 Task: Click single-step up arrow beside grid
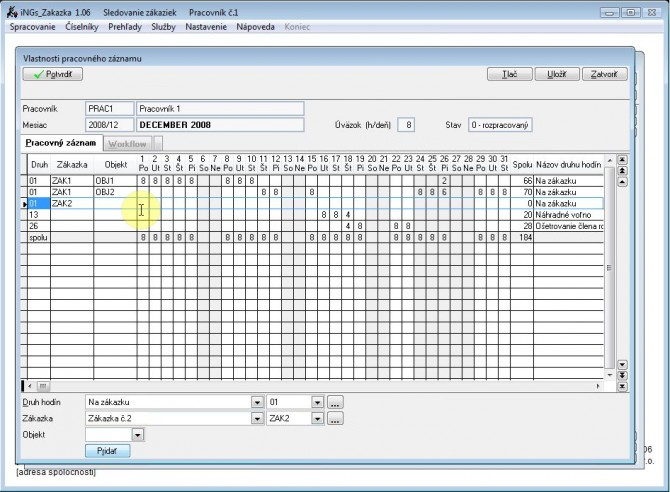623,182
